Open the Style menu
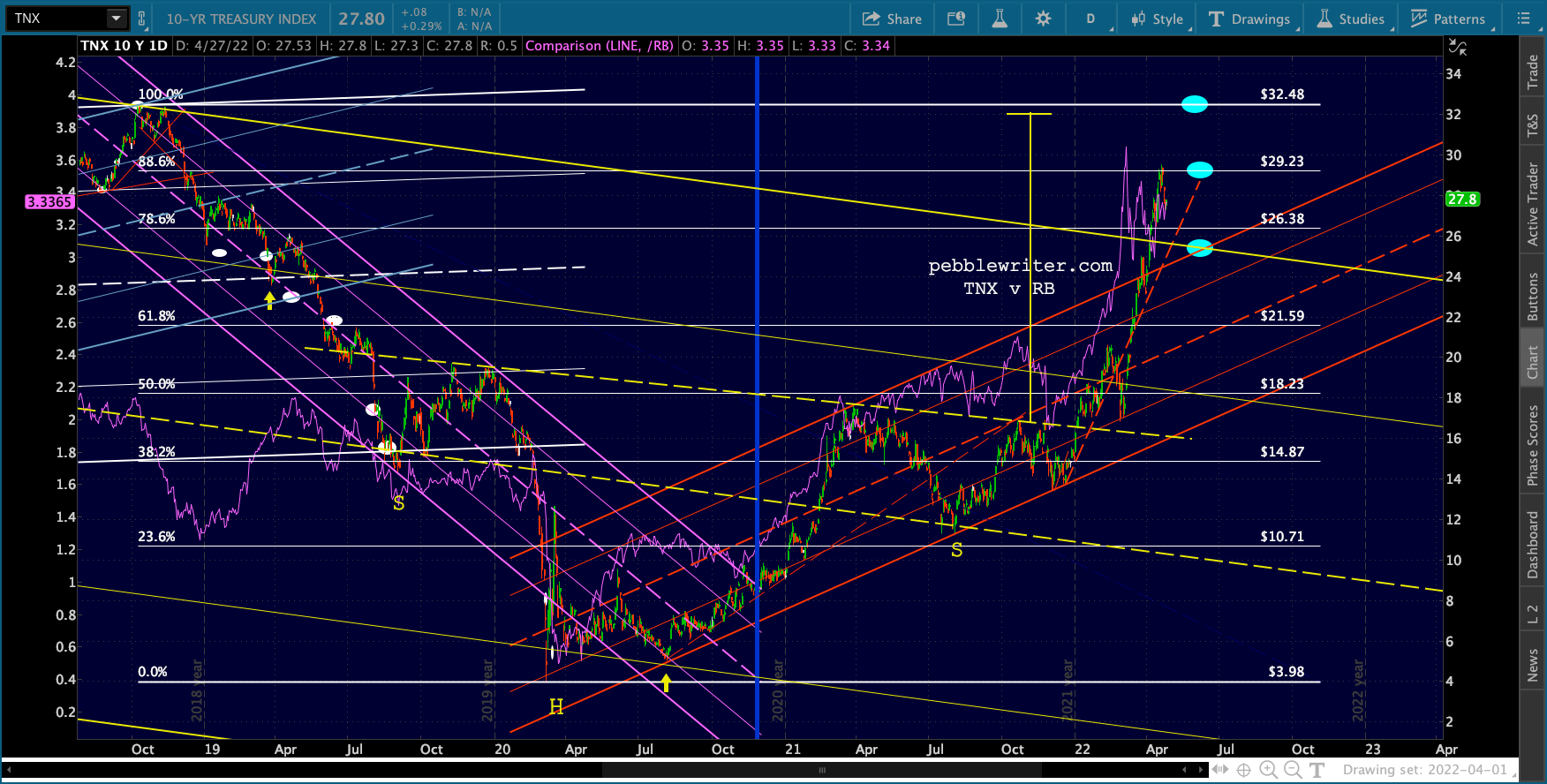The image size is (1547, 784). click(1158, 19)
